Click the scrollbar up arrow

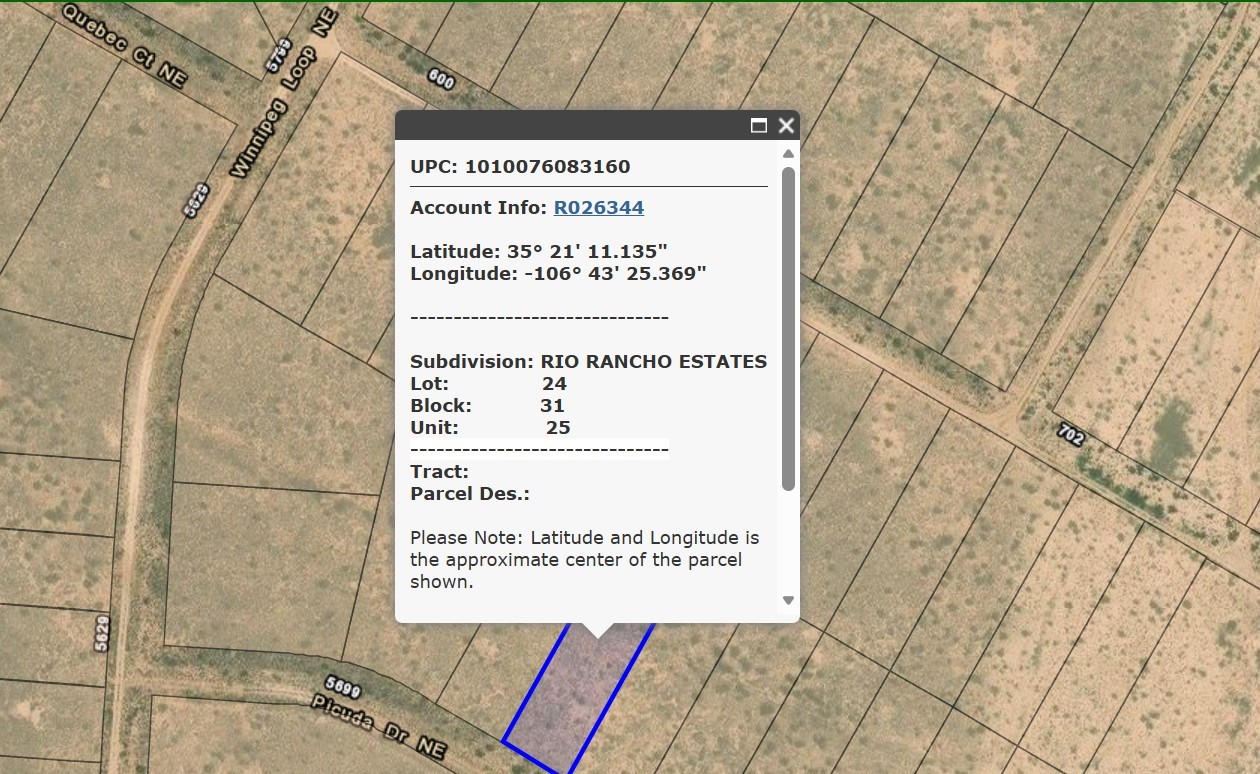click(788, 152)
